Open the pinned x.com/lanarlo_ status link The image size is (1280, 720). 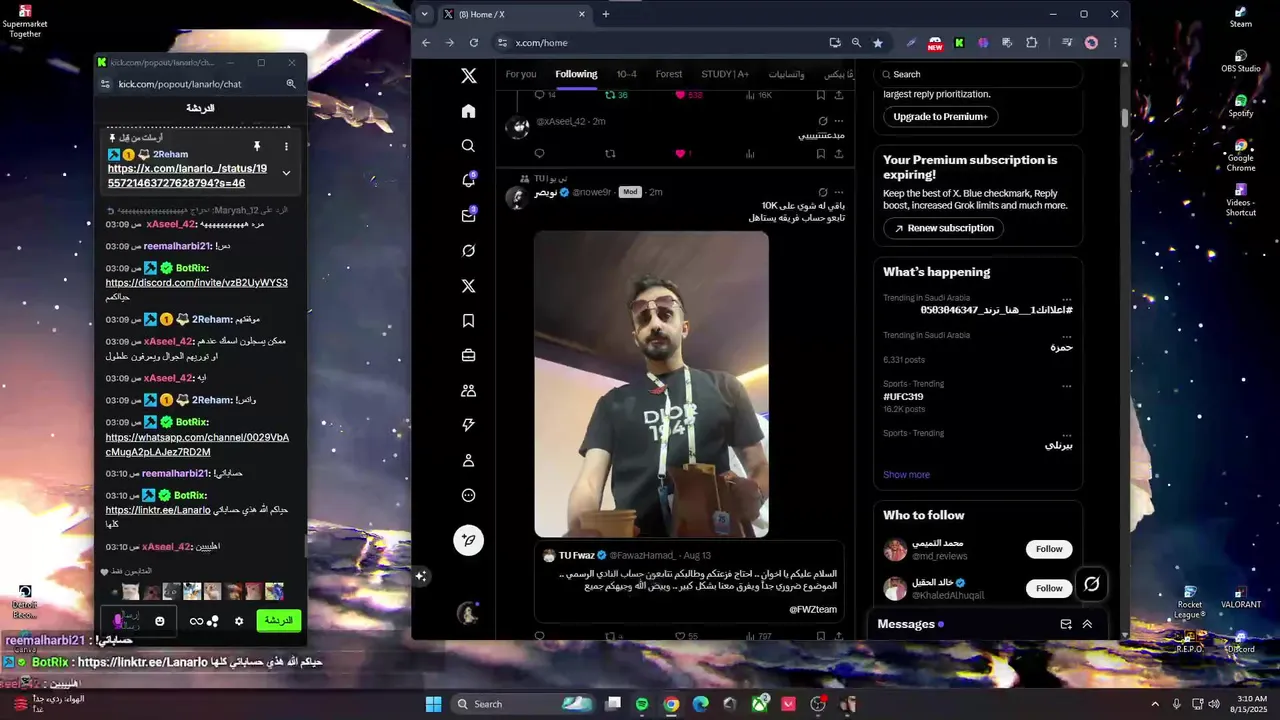click(x=187, y=176)
